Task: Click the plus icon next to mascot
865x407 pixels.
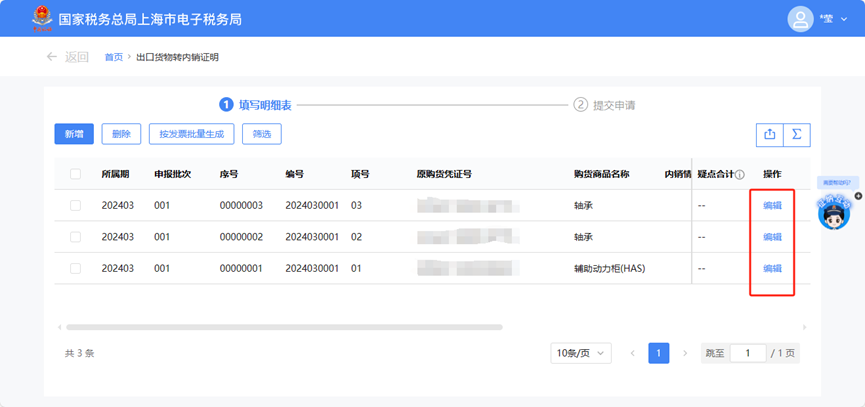Action: (858, 196)
